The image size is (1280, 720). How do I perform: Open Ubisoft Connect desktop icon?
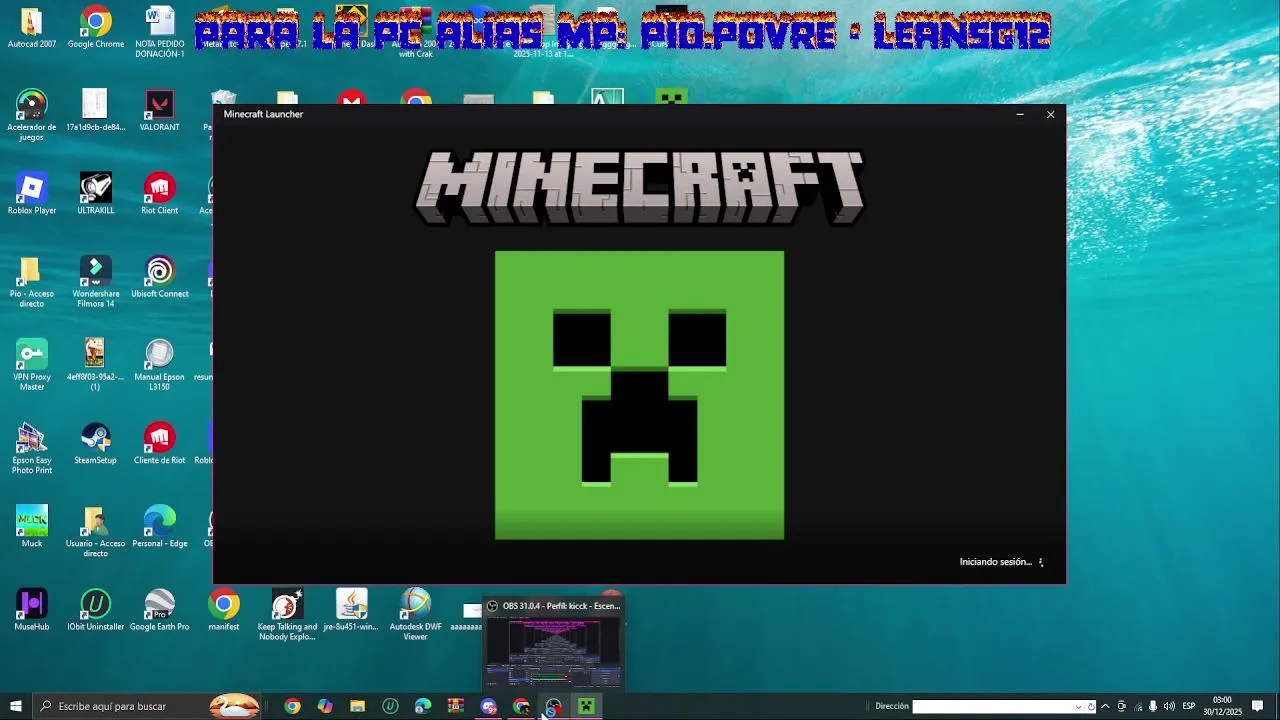[x=160, y=277]
